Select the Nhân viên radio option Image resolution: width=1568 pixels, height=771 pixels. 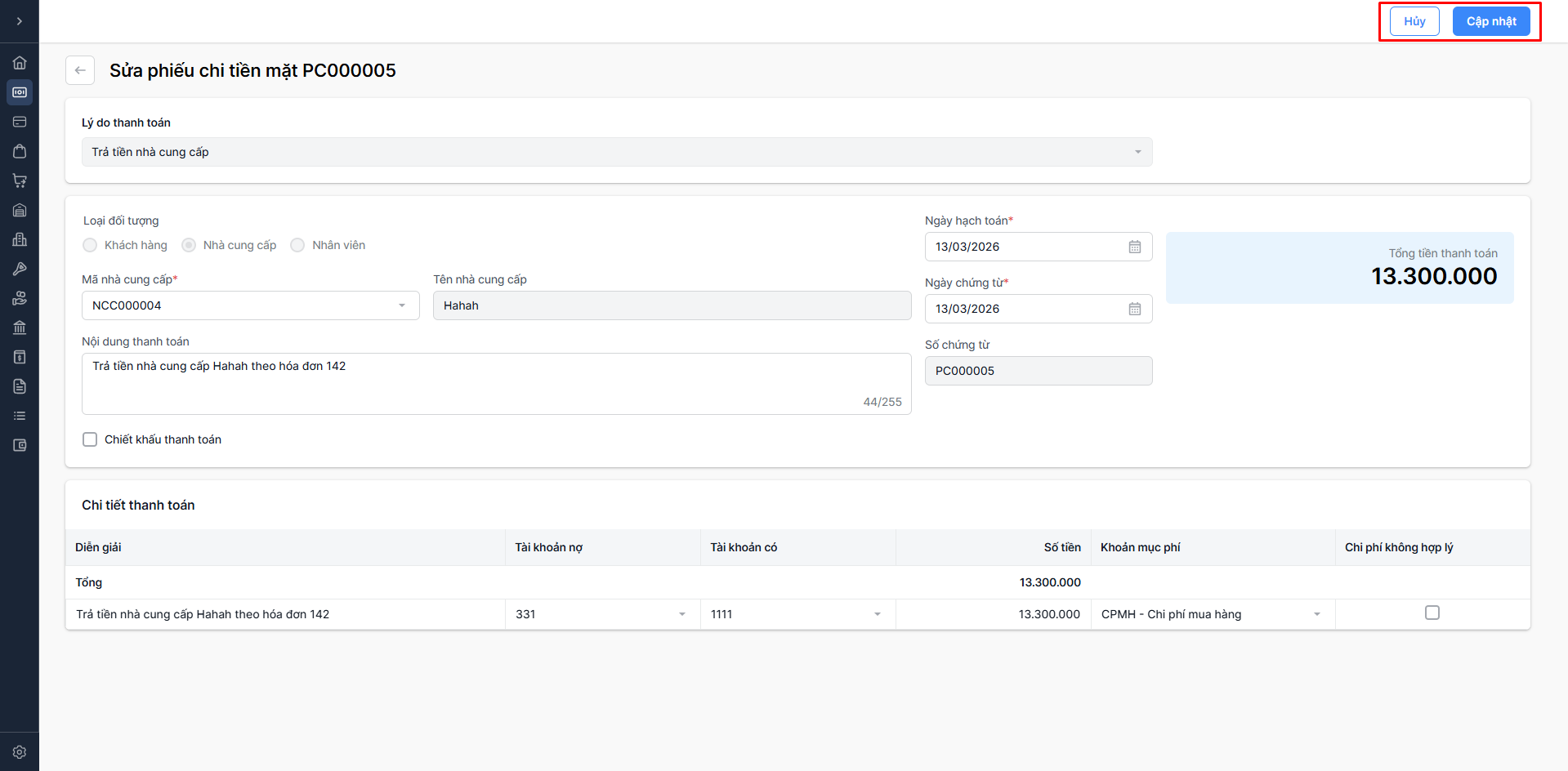coord(297,245)
